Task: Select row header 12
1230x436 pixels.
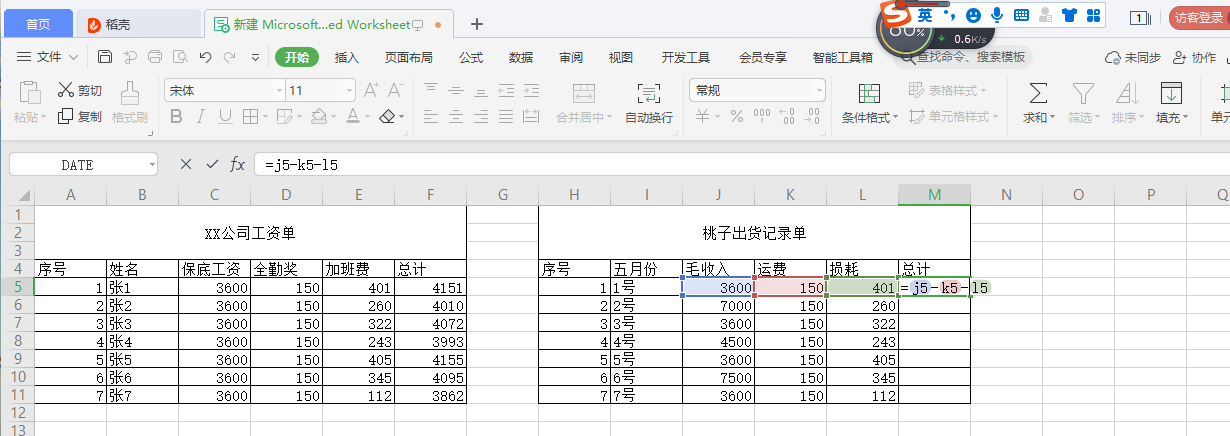Action: pos(17,414)
